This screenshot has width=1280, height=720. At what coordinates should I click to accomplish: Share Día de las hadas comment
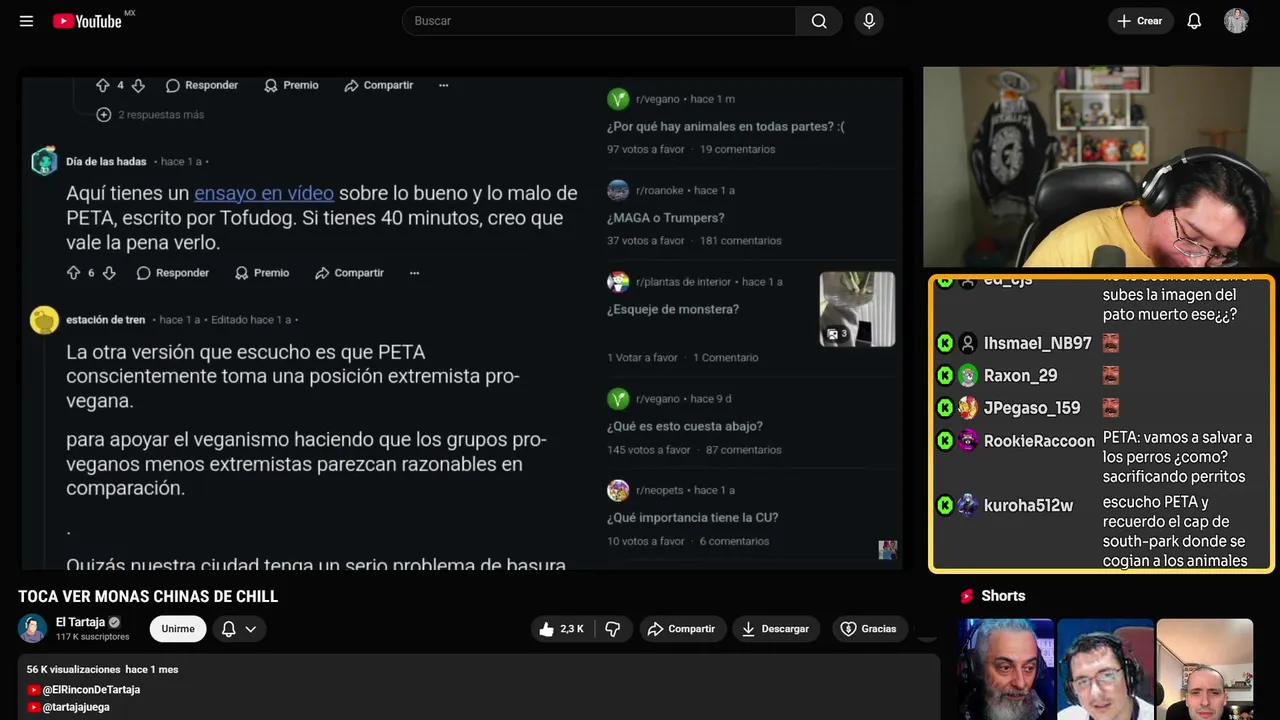pos(349,273)
